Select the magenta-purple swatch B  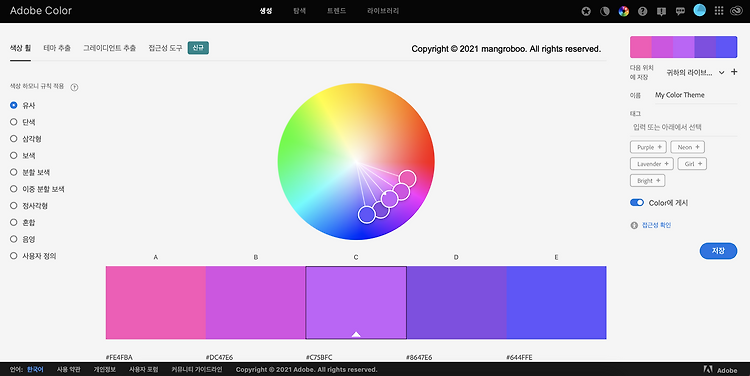pos(255,302)
